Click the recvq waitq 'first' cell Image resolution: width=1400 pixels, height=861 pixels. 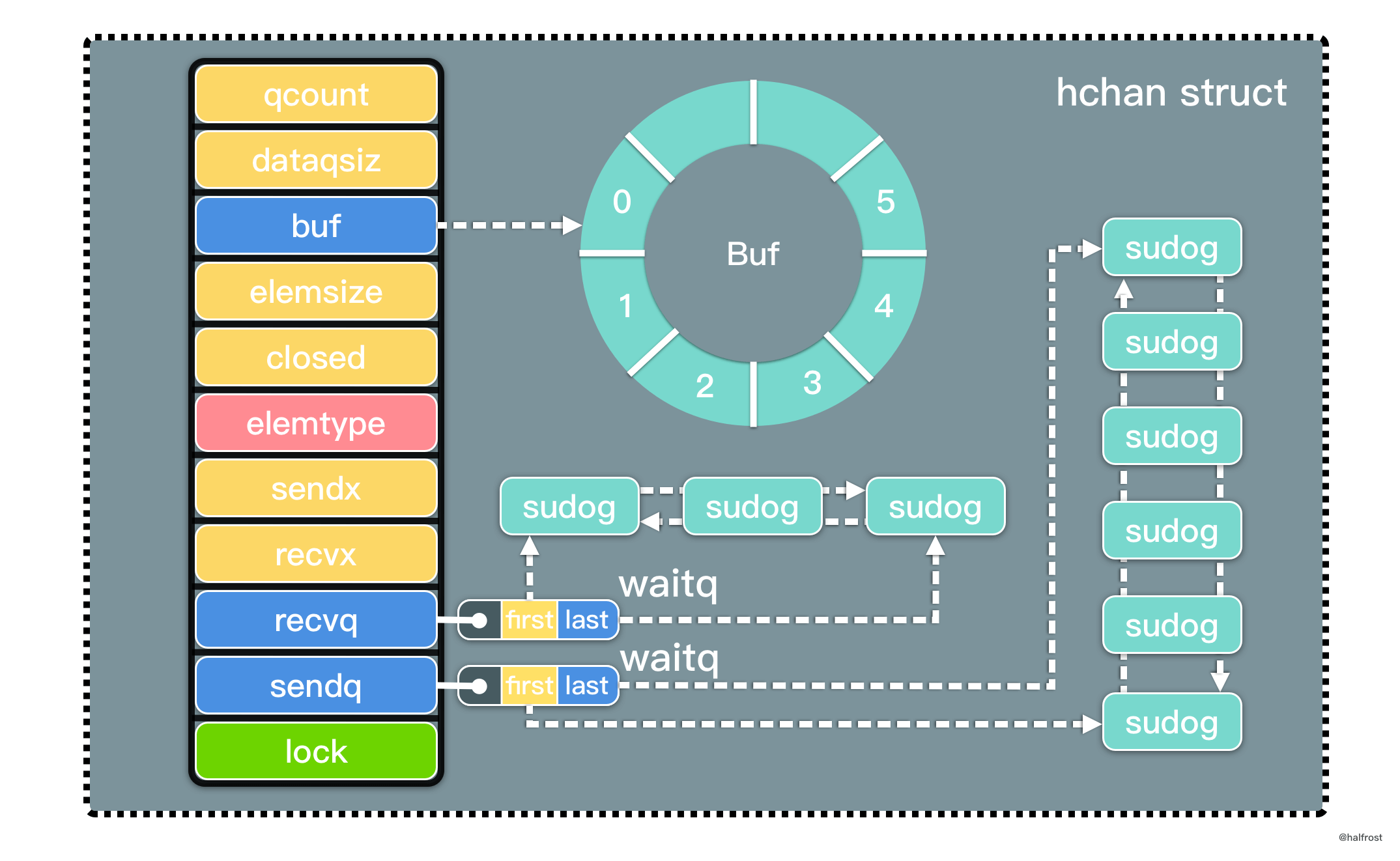529,620
